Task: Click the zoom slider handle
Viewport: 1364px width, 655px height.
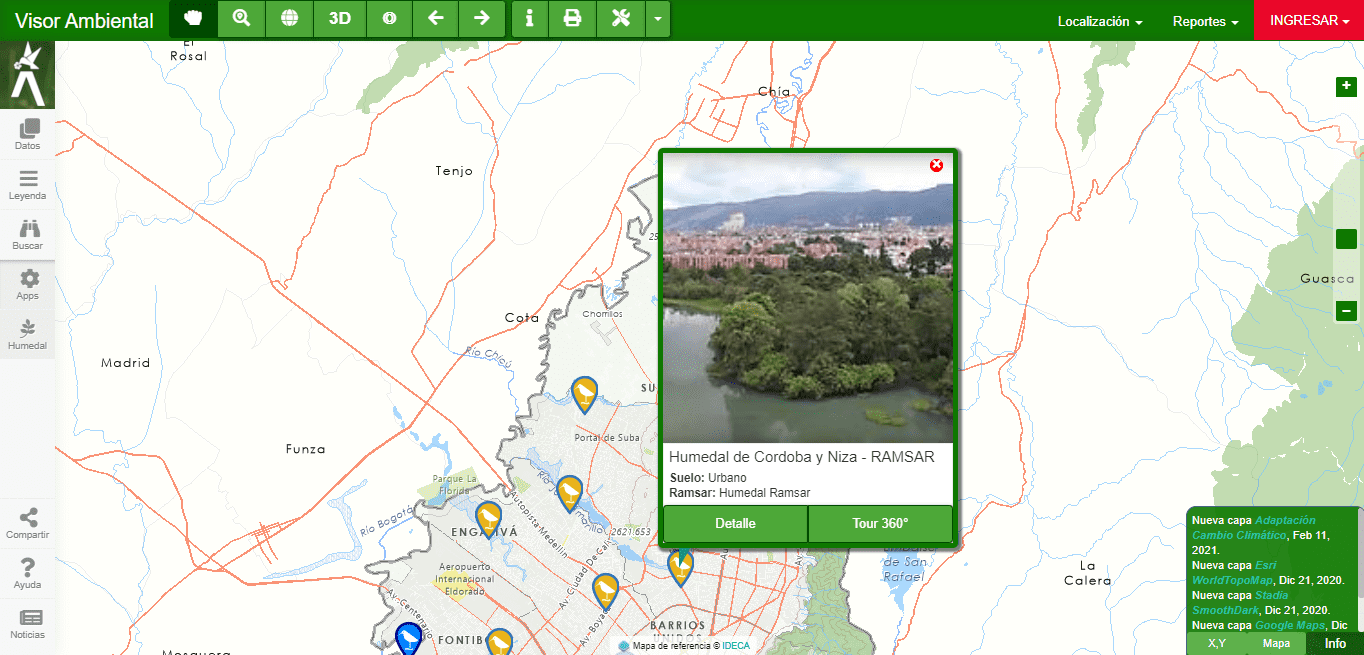Action: 1346,239
